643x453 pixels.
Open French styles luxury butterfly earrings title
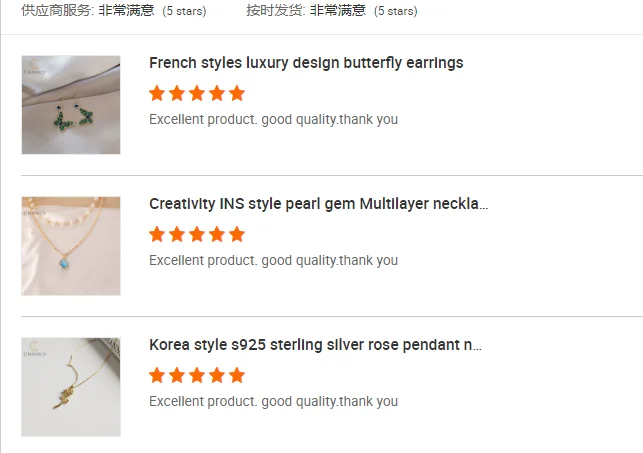pyautogui.click(x=306, y=63)
